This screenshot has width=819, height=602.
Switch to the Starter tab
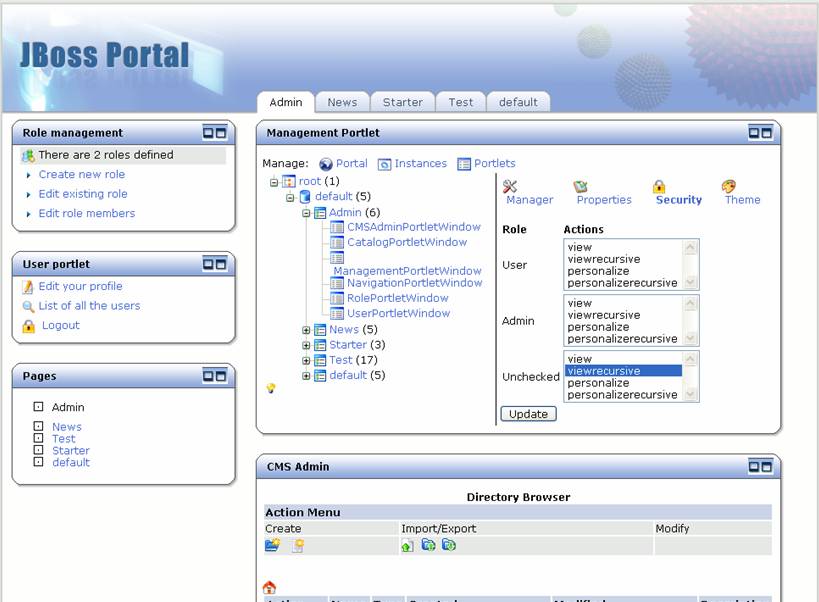coord(403,102)
